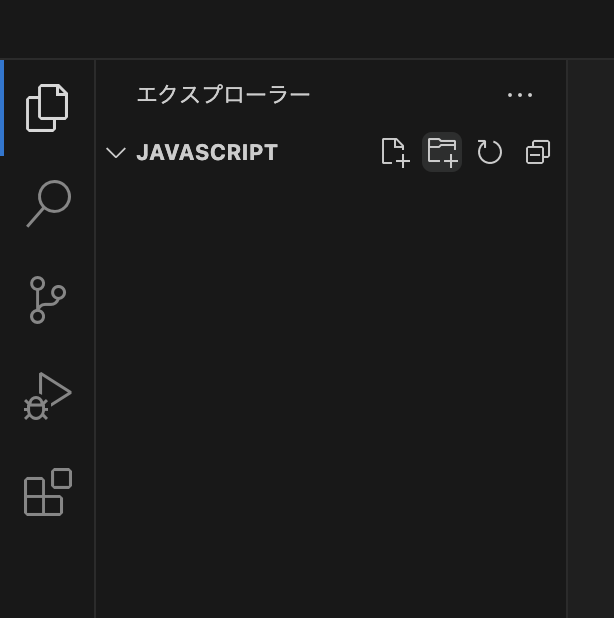Collapse all folders in Explorer

point(537,152)
